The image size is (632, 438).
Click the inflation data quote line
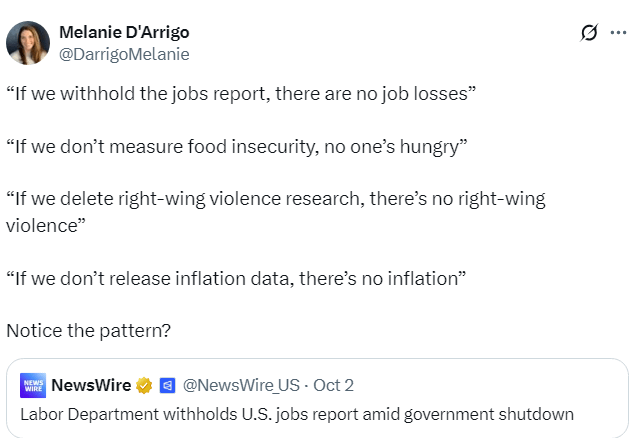[x=238, y=276]
